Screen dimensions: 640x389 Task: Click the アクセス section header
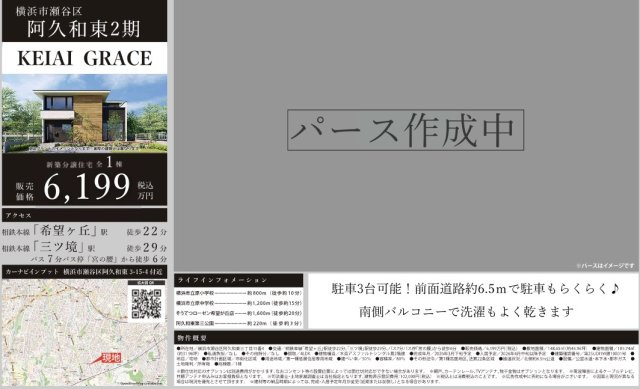tap(84, 215)
